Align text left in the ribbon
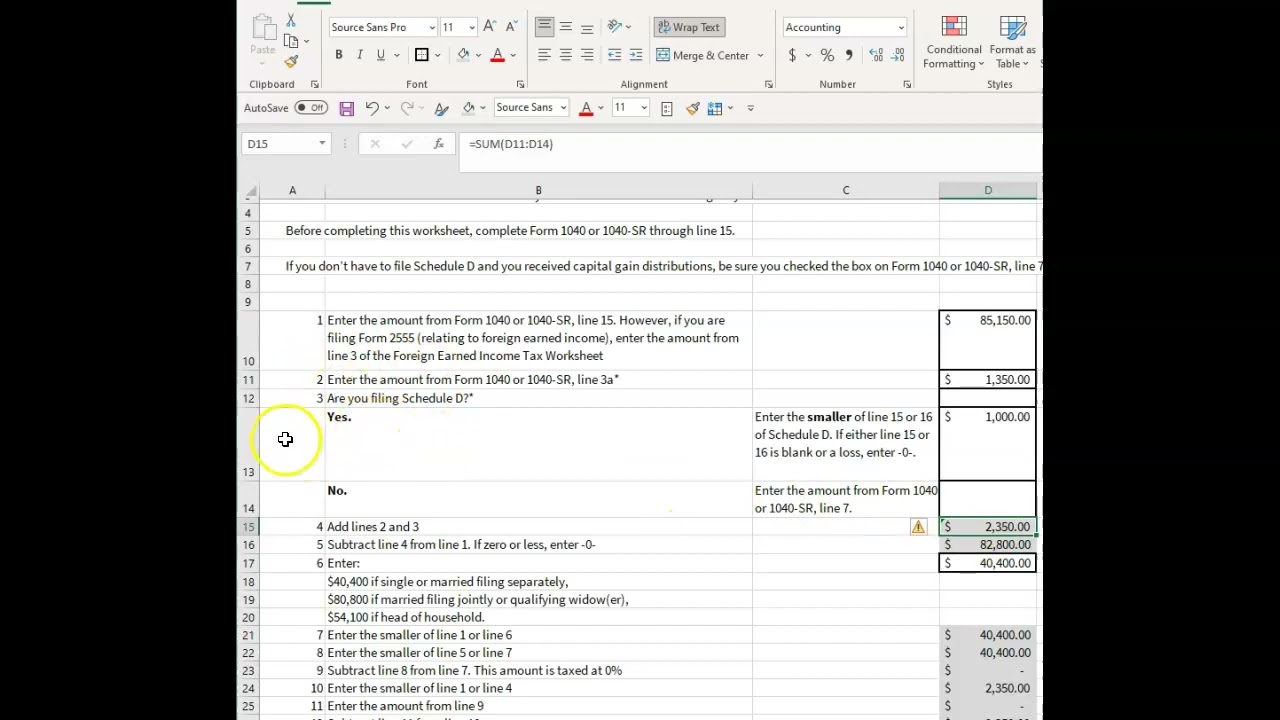Screen dimensions: 1280x720 pyautogui.click(x=544, y=55)
